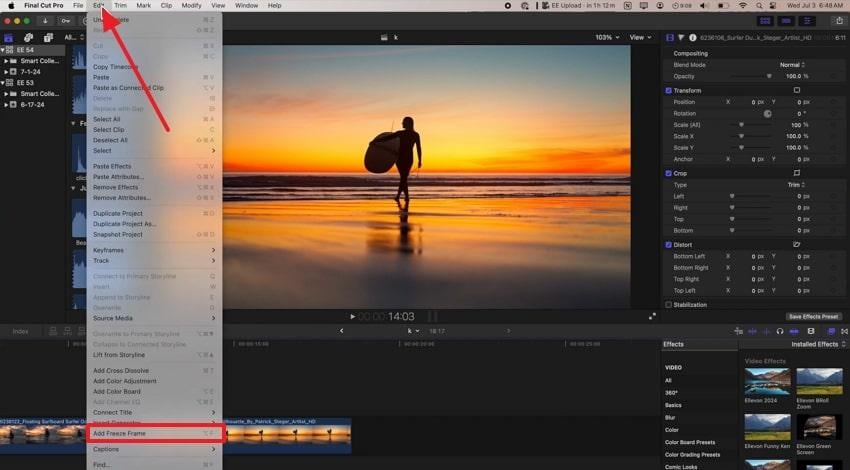Toggle the Crop checkbox
The height and width of the screenshot is (470, 850).
pos(668,173)
